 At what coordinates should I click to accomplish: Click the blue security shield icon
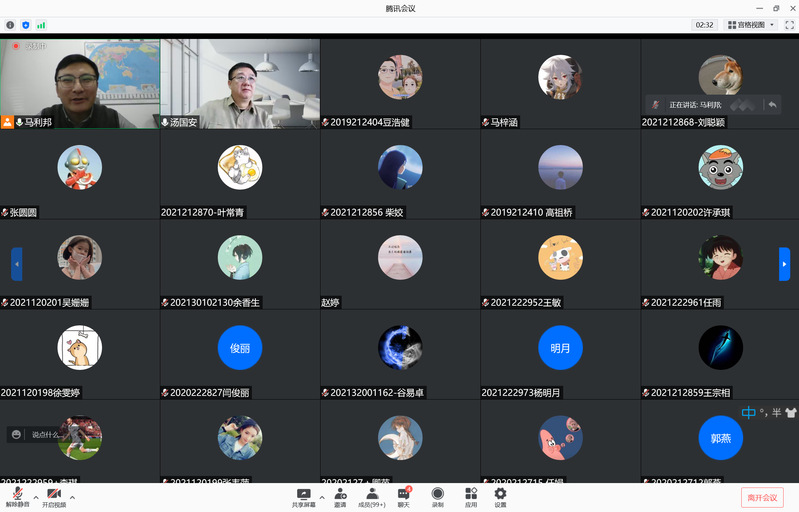[x=25, y=24]
